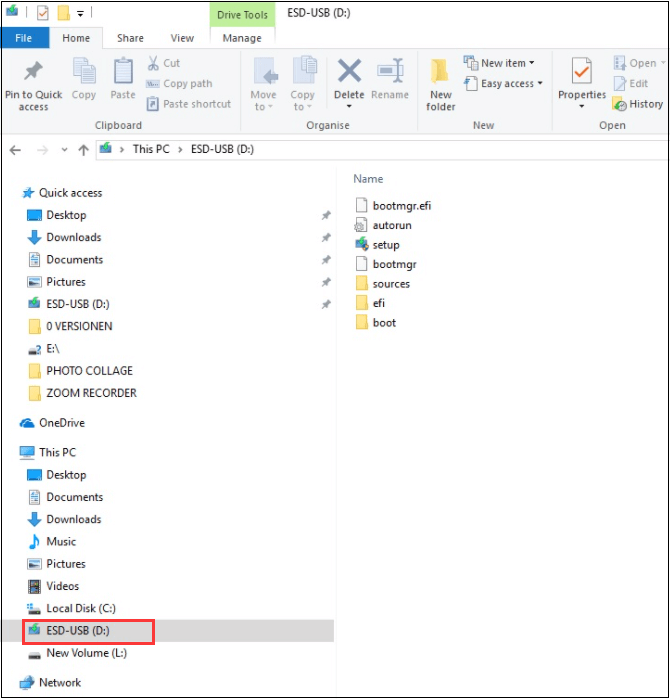Screen dimensions: 670x699
Task: Switch to the View ribbon tab
Action: click(x=182, y=38)
